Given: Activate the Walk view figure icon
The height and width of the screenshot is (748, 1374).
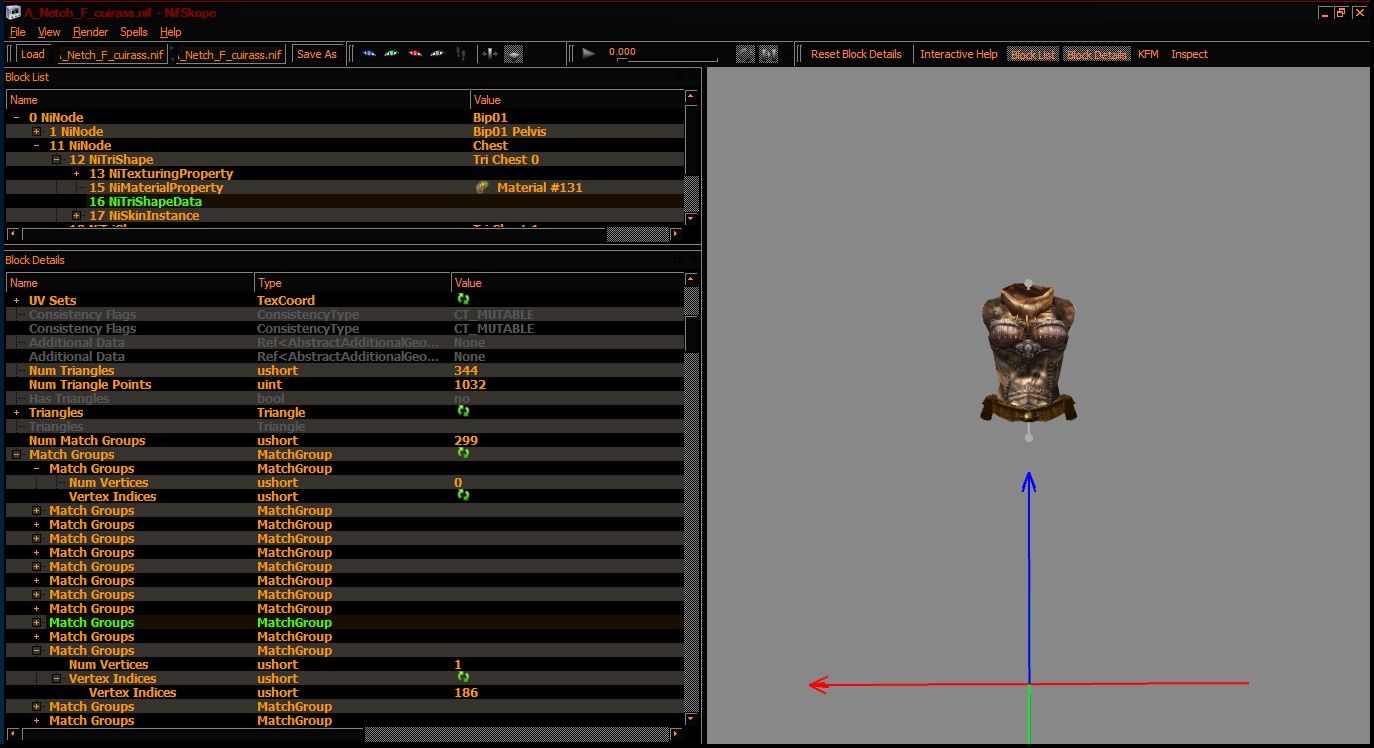Looking at the screenshot, I should 460,54.
